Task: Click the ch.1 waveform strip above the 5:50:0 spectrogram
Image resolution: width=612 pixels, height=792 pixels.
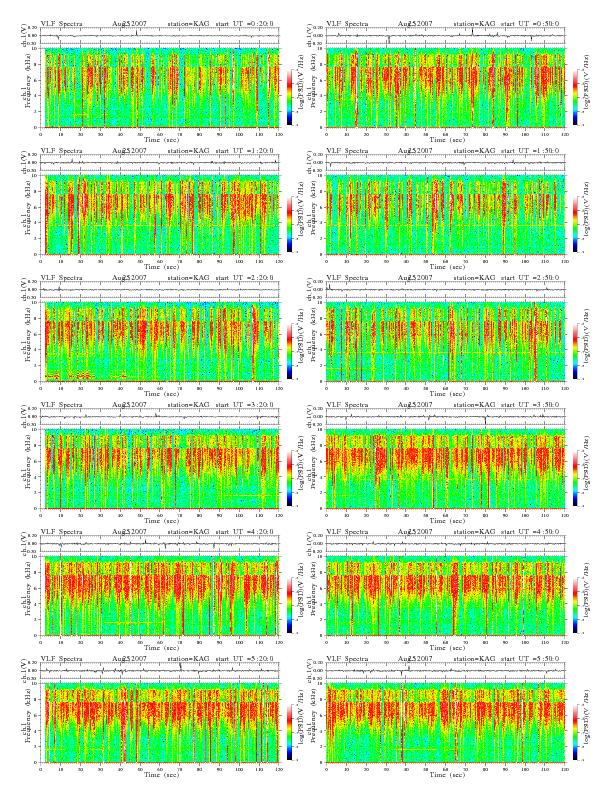Action: 445,670
